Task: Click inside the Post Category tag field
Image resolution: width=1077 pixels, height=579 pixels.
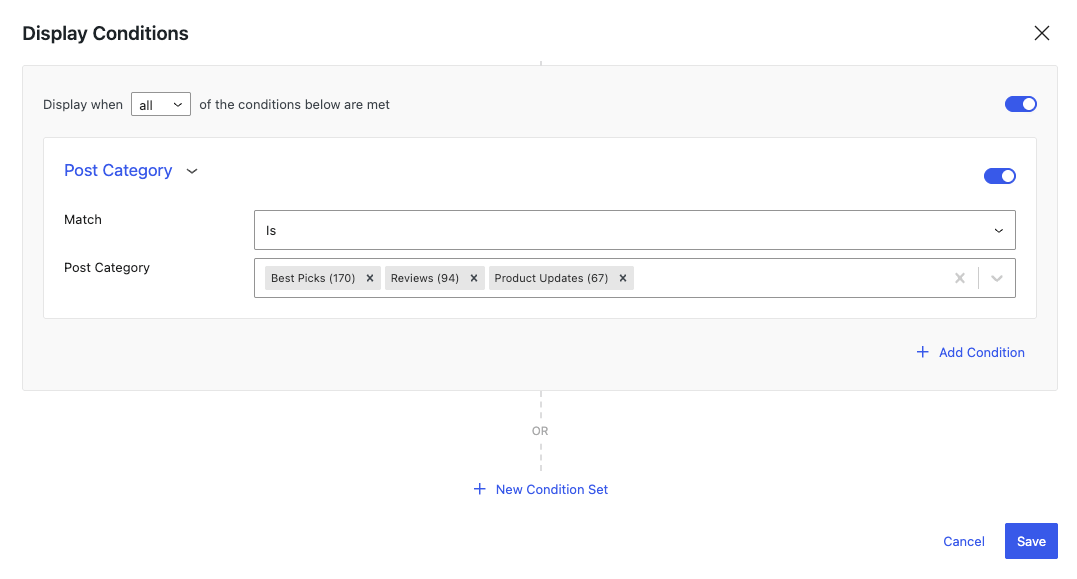Action: 790,278
